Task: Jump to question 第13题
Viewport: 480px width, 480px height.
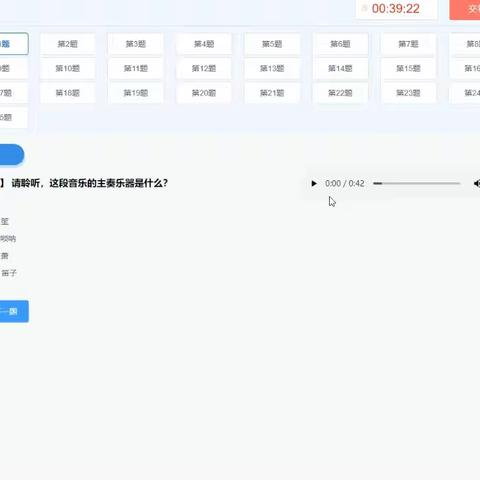Action: click(x=272, y=68)
